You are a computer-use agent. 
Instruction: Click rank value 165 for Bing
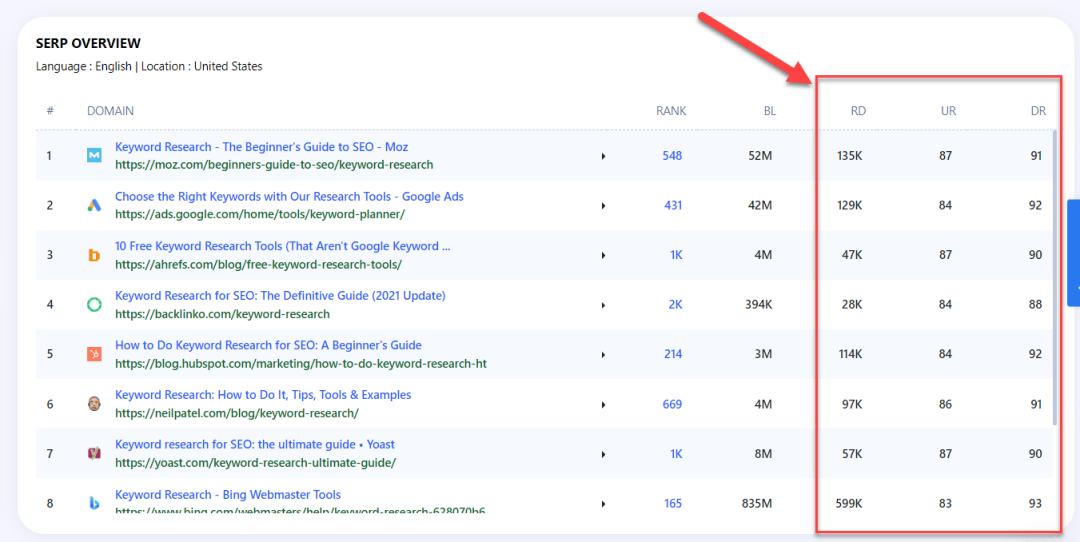coord(673,503)
